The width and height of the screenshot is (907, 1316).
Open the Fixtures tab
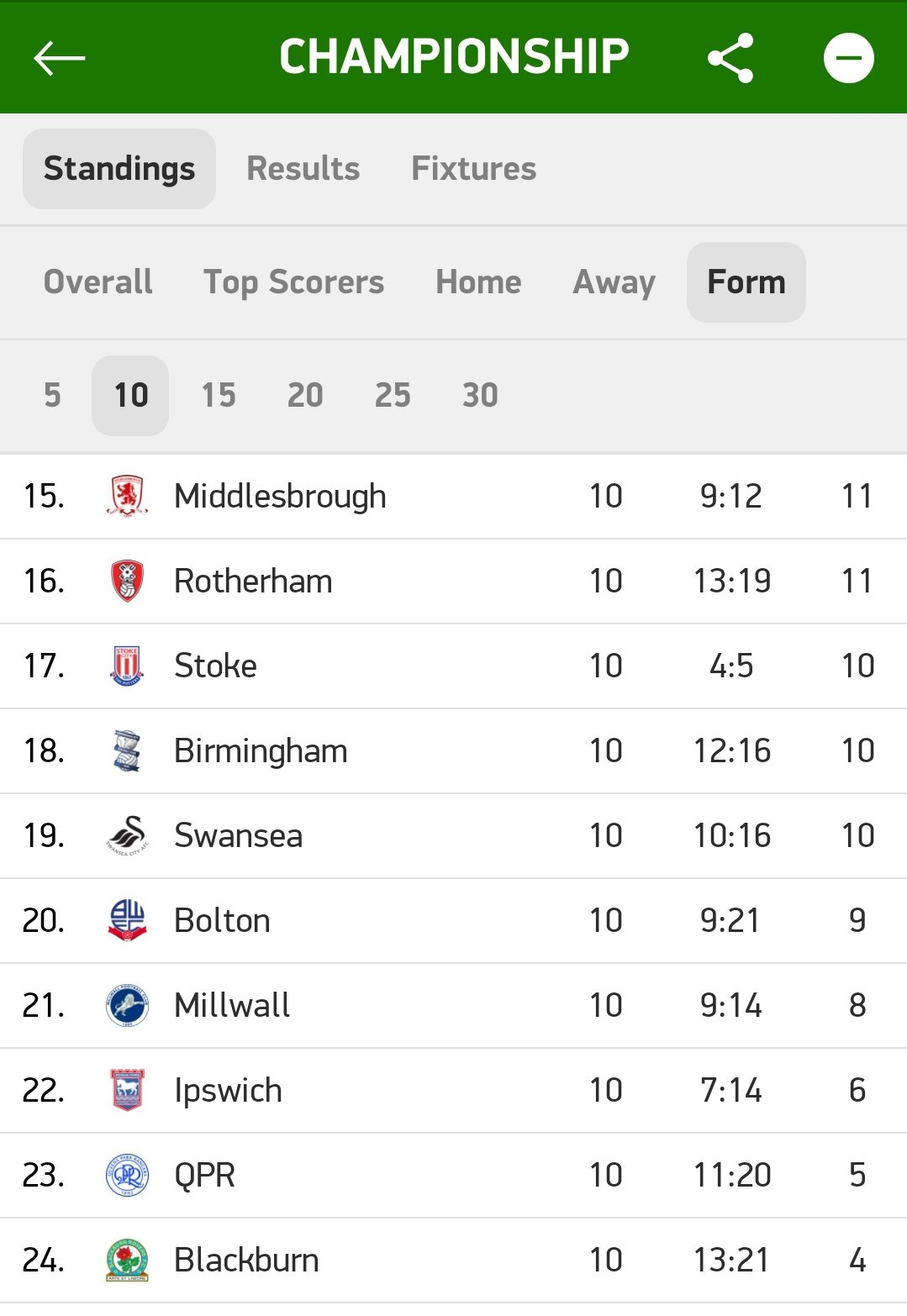(473, 168)
